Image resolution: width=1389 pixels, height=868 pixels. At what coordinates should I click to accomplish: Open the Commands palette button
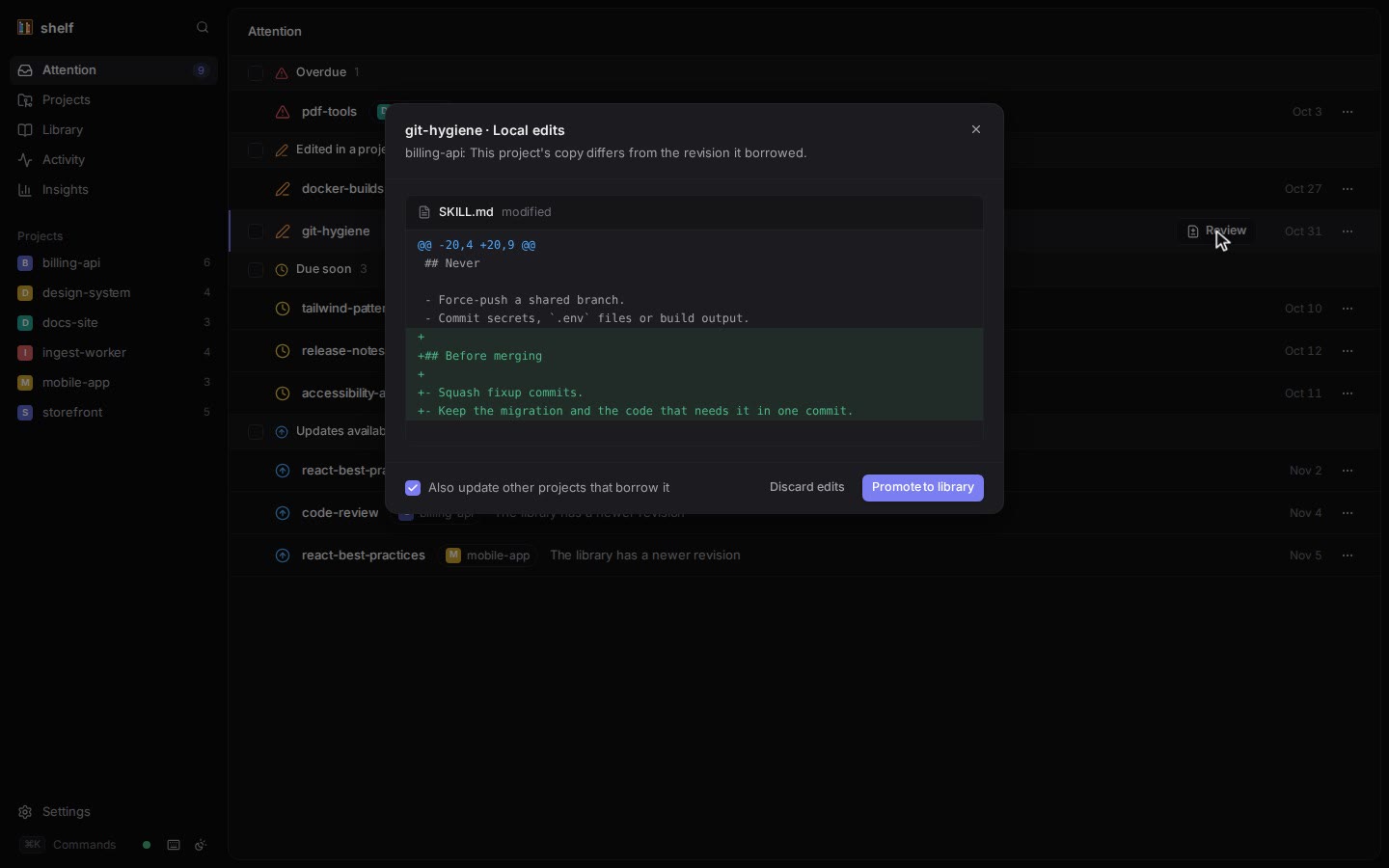pyautogui.click(x=68, y=846)
